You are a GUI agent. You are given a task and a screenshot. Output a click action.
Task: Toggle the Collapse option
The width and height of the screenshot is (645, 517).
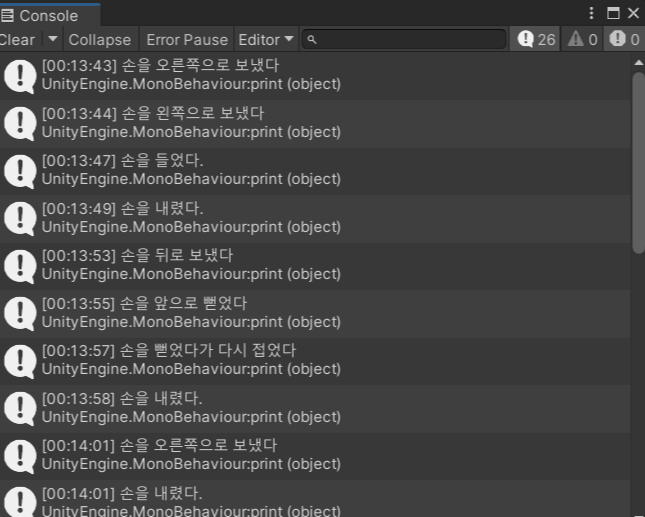pyautogui.click(x=100, y=39)
